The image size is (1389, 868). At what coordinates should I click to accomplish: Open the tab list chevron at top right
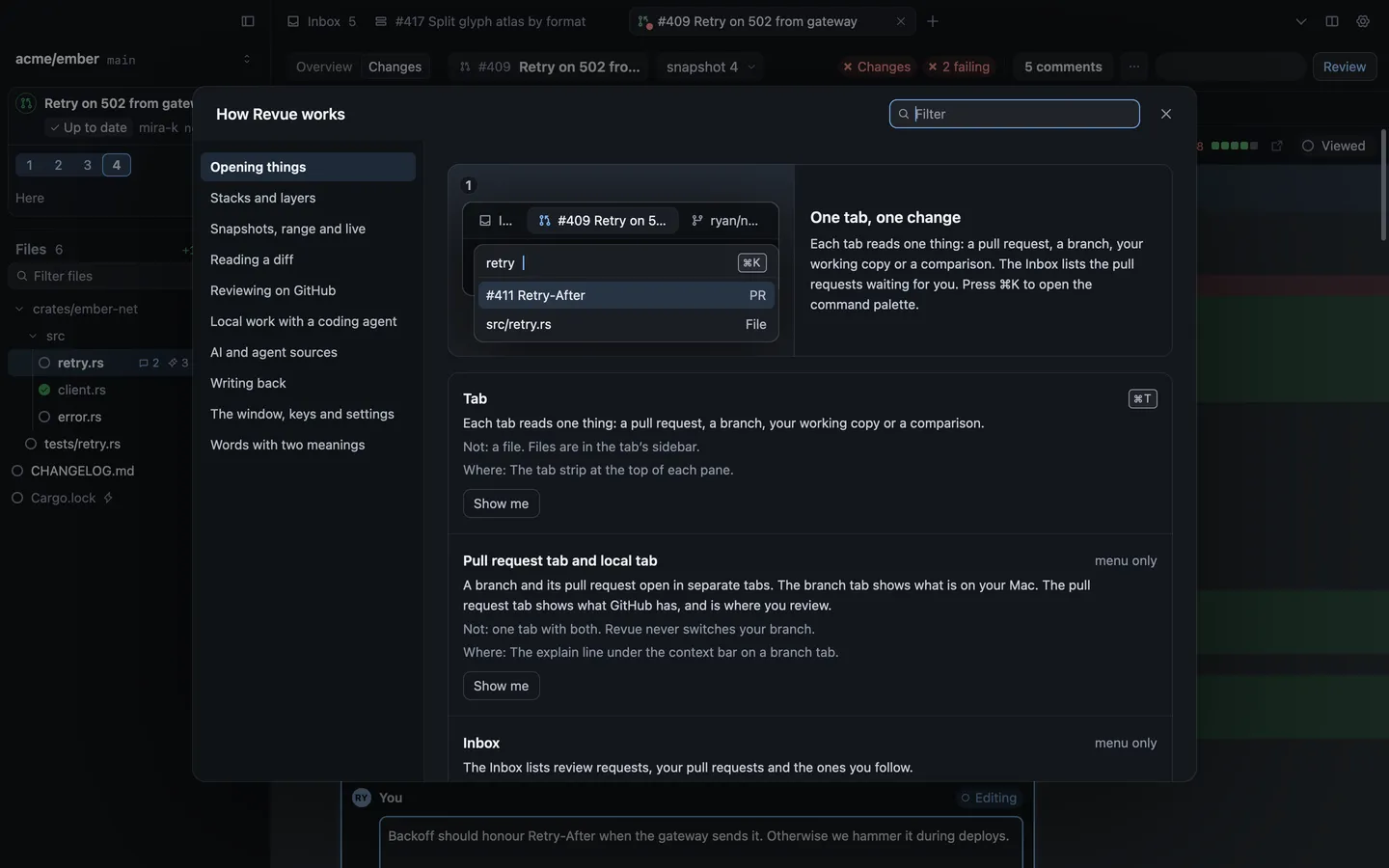point(1301,21)
